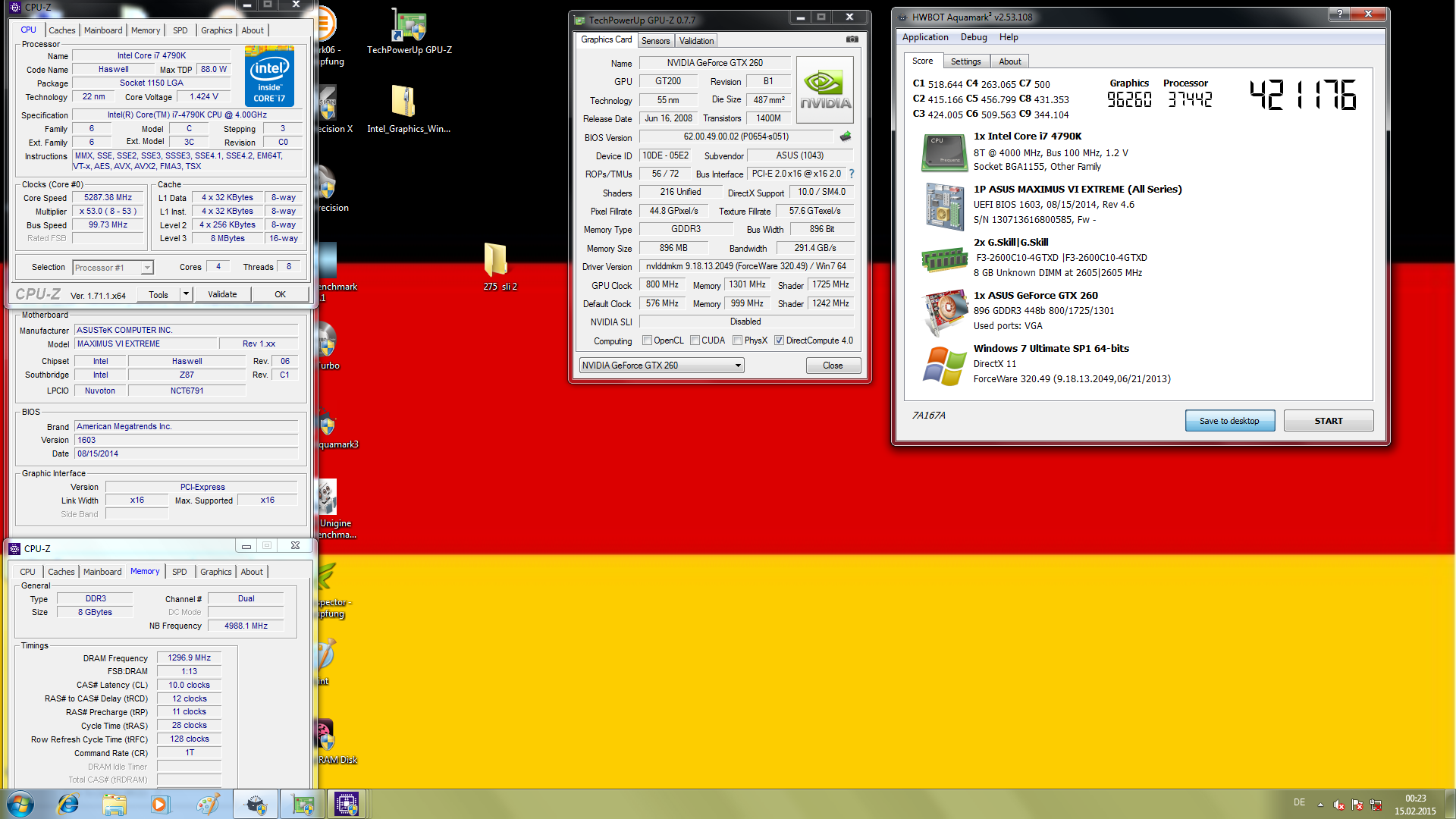The height and width of the screenshot is (819, 1456).
Task: Click the Bus Interface question mark in GPU-Z
Action: [852, 174]
